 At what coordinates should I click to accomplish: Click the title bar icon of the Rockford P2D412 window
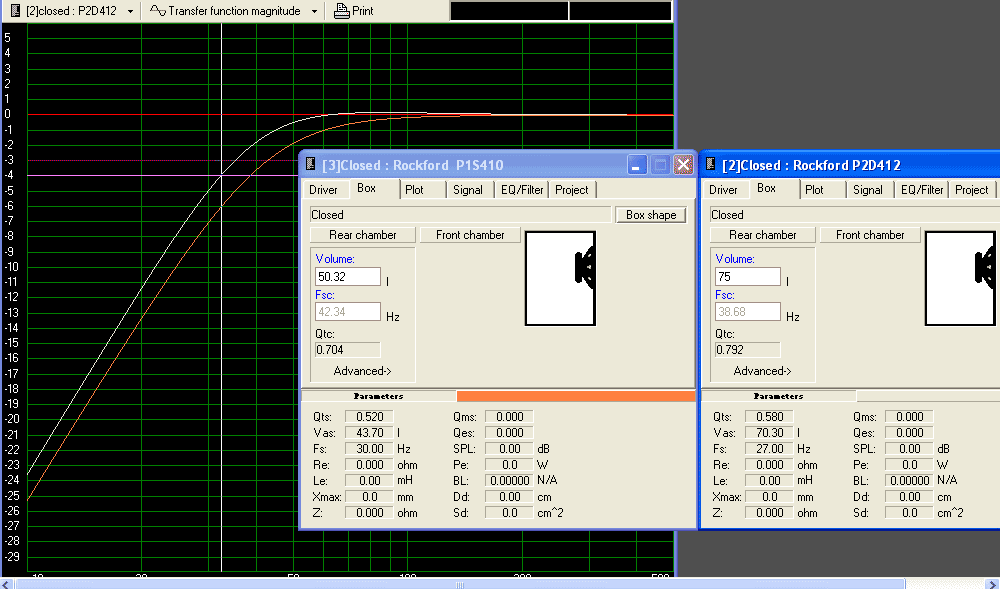click(x=710, y=164)
